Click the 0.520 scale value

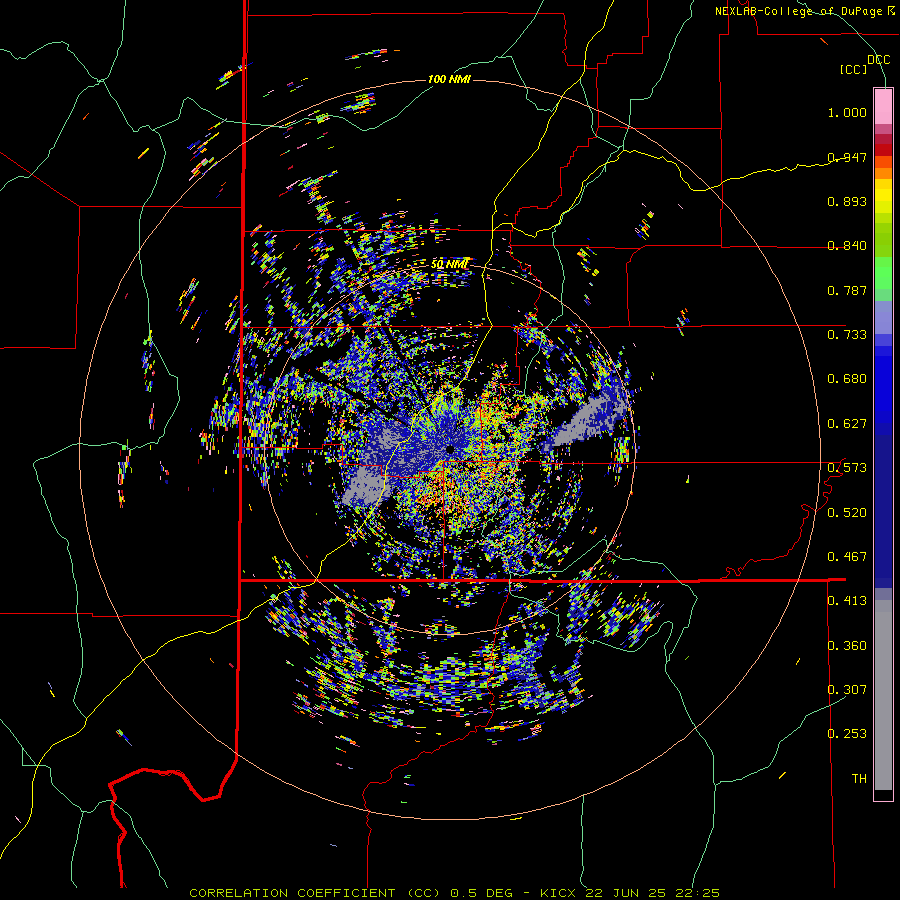[847, 512]
